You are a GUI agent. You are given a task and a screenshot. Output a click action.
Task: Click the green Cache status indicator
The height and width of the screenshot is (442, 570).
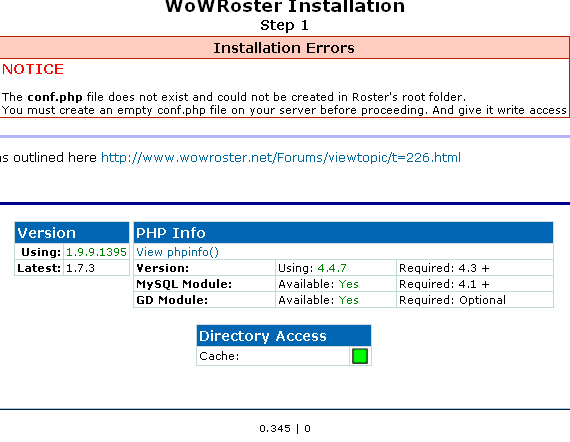click(360, 356)
